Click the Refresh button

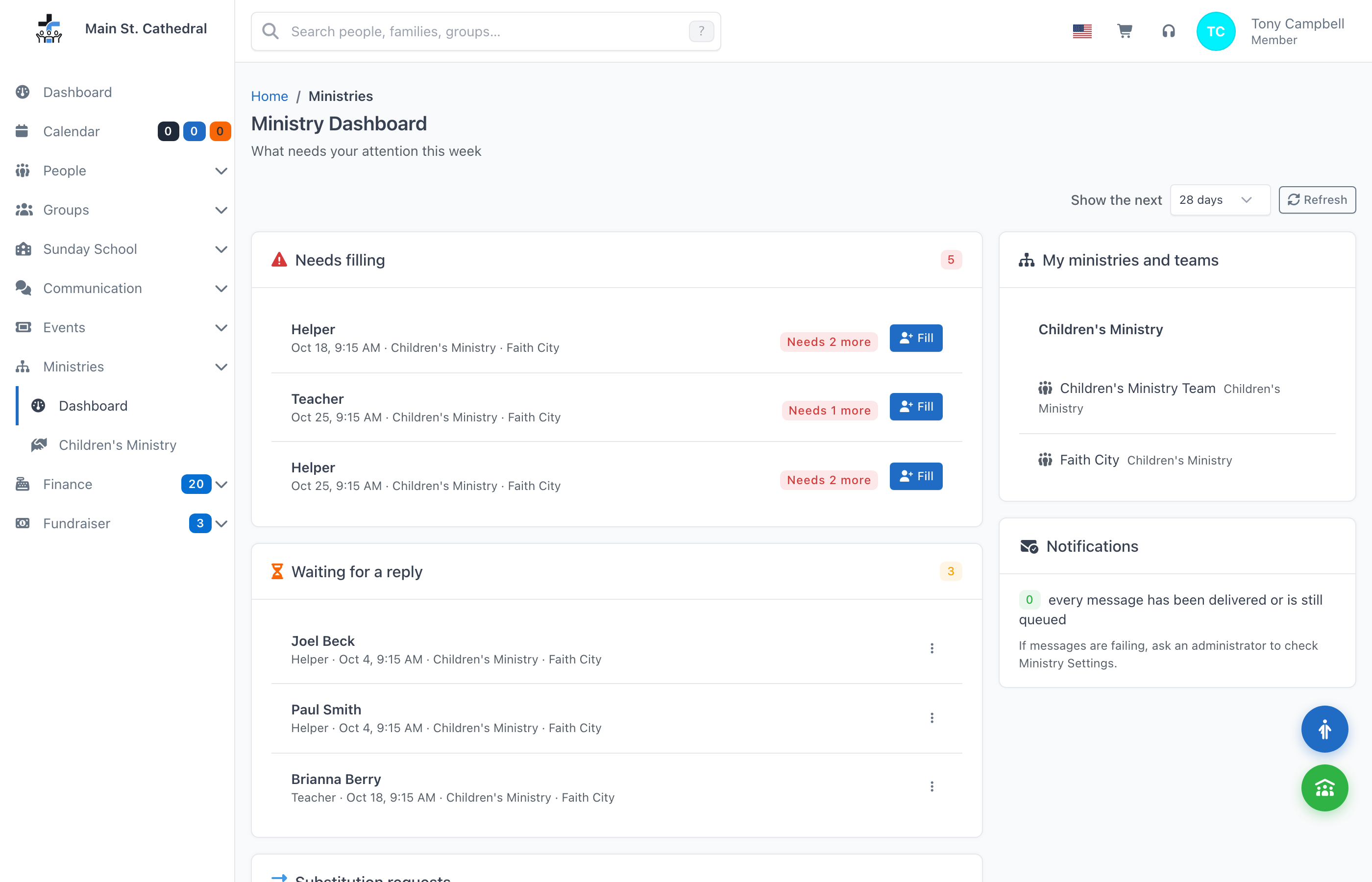coord(1317,200)
